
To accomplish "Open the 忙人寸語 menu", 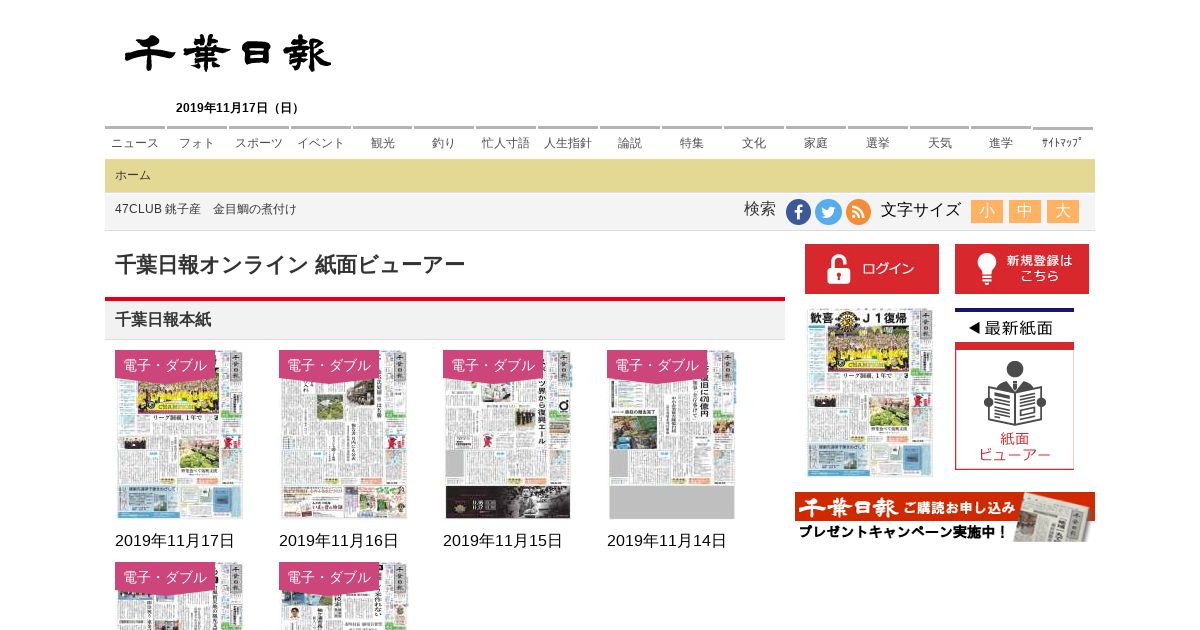I will click(506, 142).
